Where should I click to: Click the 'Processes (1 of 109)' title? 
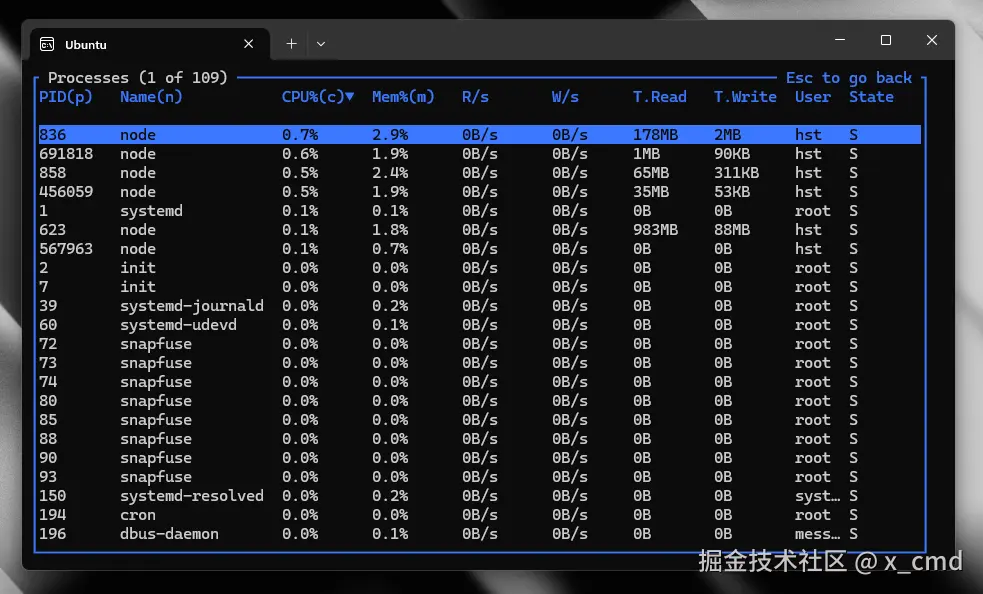137,78
